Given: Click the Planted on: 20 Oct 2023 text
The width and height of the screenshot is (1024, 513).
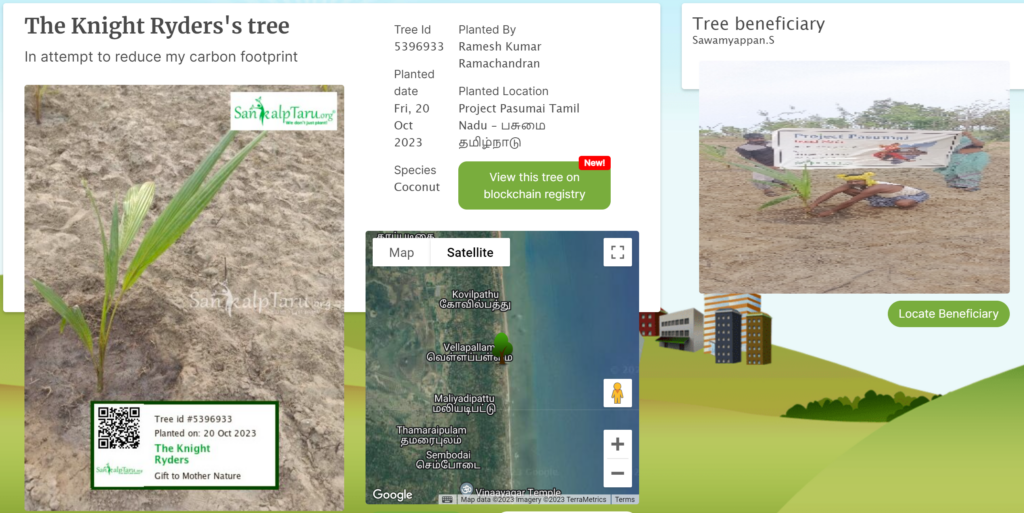Looking at the screenshot, I should (x=205, y=433).
